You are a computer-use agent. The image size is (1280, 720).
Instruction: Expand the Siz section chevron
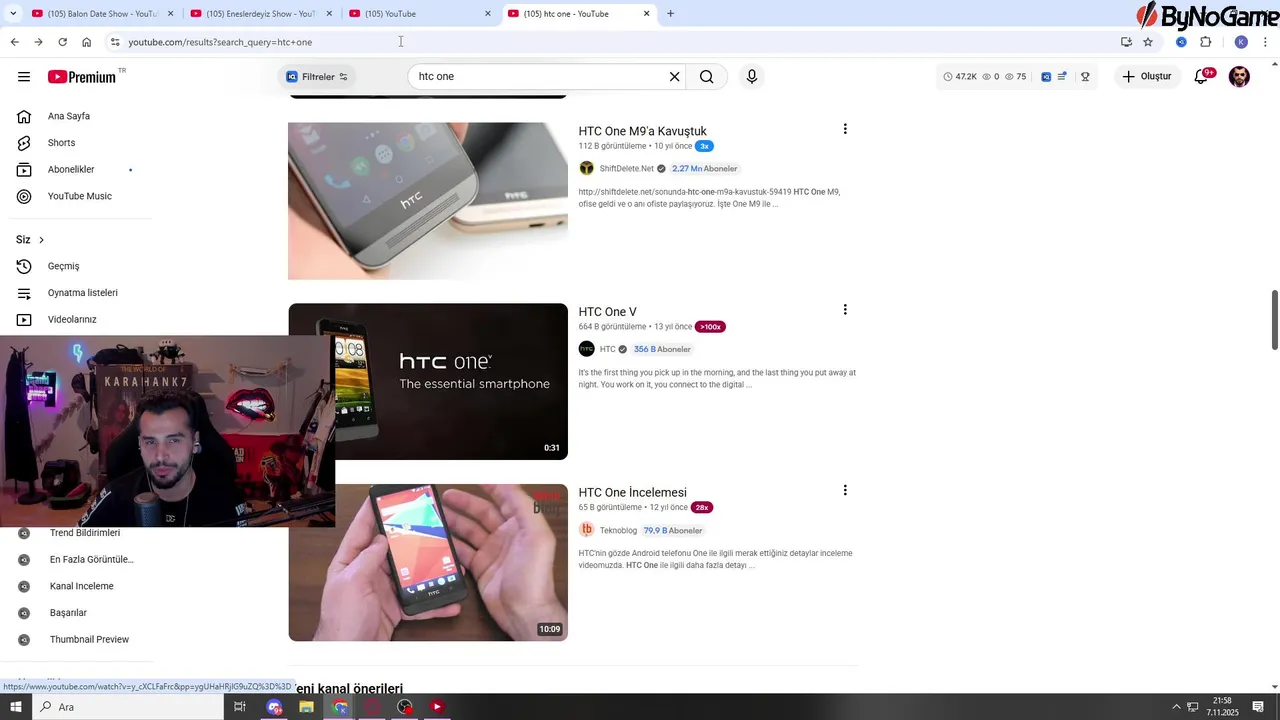41,240
